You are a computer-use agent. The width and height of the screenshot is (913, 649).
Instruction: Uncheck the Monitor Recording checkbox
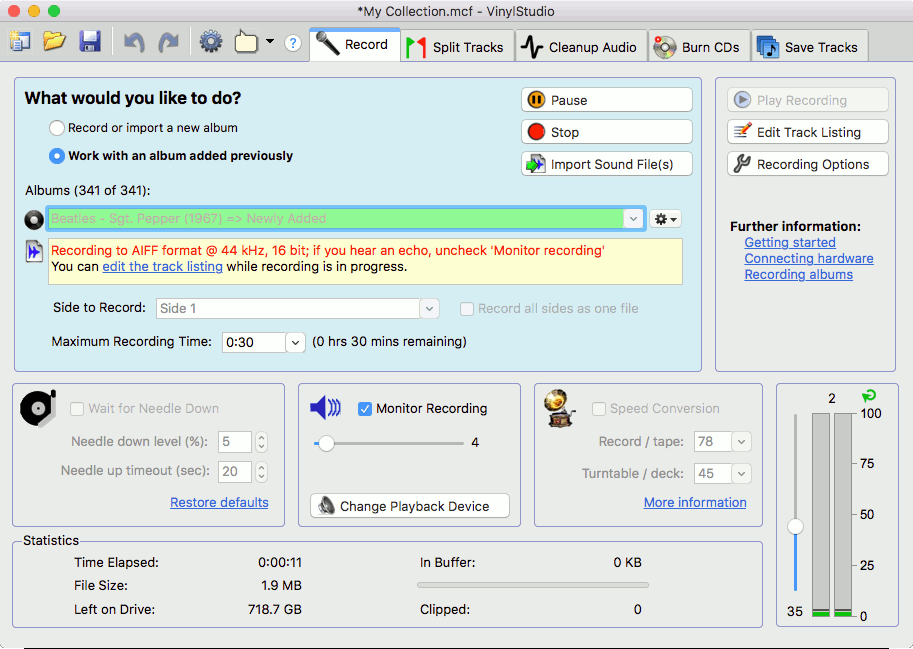pyautogui.click(x=365, y=409)
